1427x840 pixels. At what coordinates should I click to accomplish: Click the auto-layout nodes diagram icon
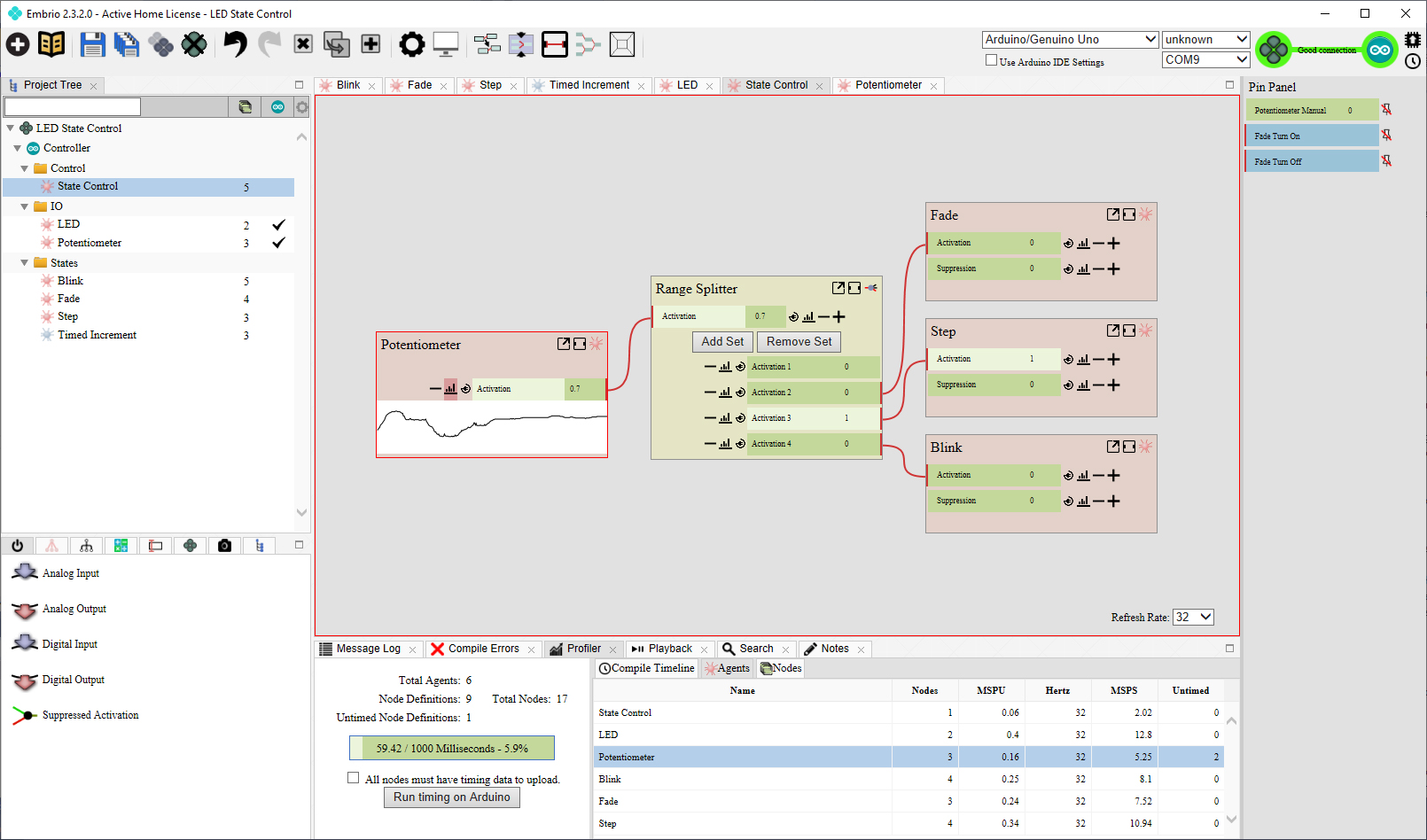click(x=487, y=44)
